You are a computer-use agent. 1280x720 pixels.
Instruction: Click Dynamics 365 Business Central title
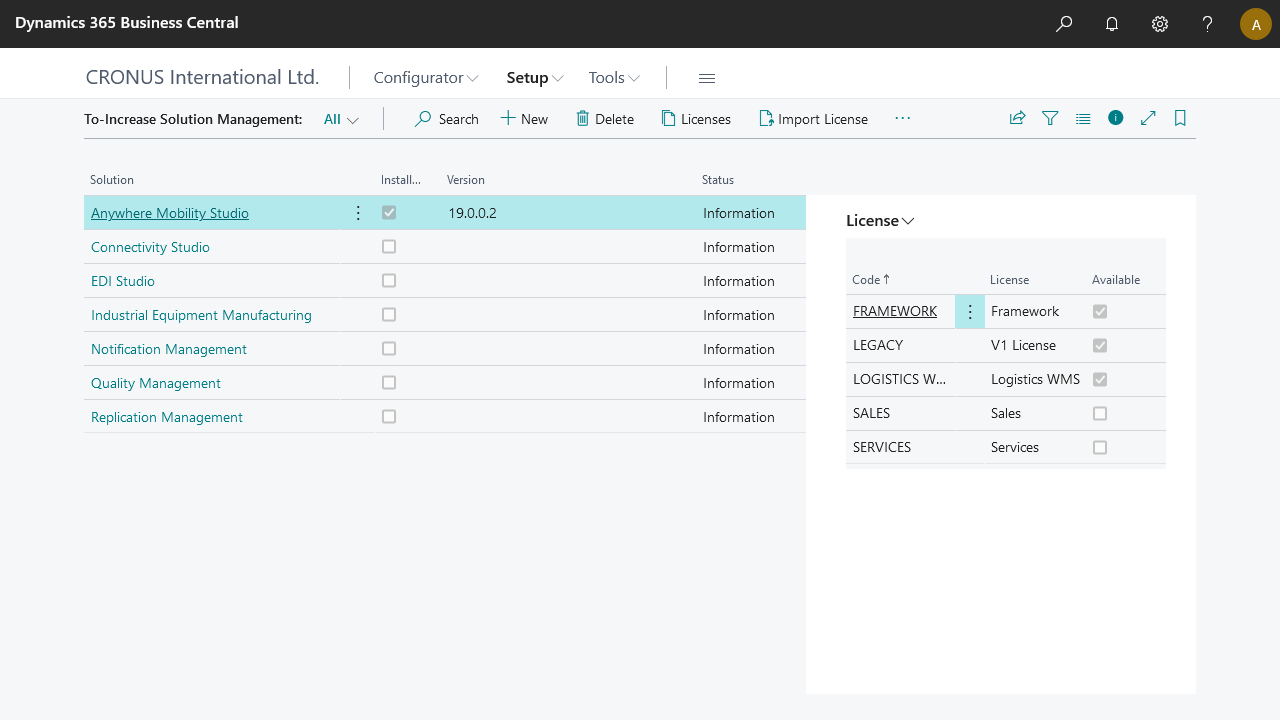coord(127,22)
